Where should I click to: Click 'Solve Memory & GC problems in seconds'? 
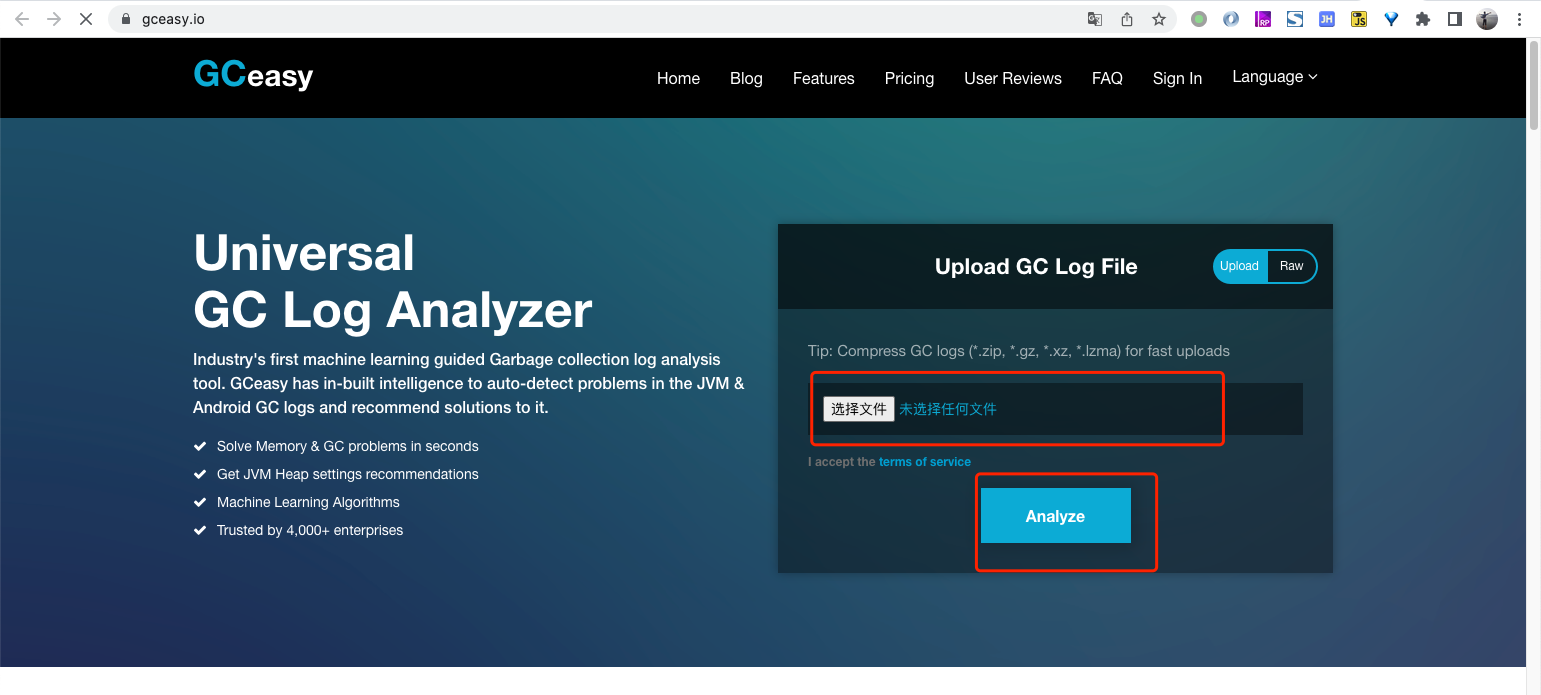(348, 446)
